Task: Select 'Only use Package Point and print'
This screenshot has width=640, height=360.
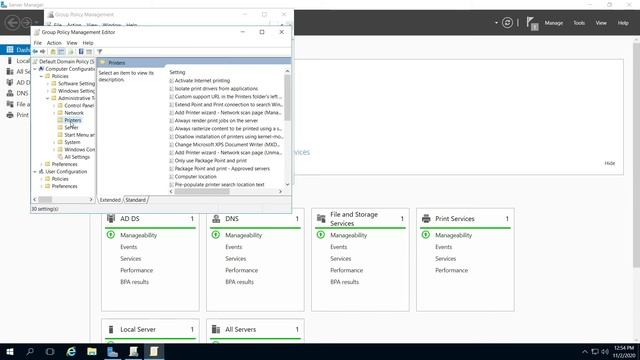Action: (x=211, y=161)
